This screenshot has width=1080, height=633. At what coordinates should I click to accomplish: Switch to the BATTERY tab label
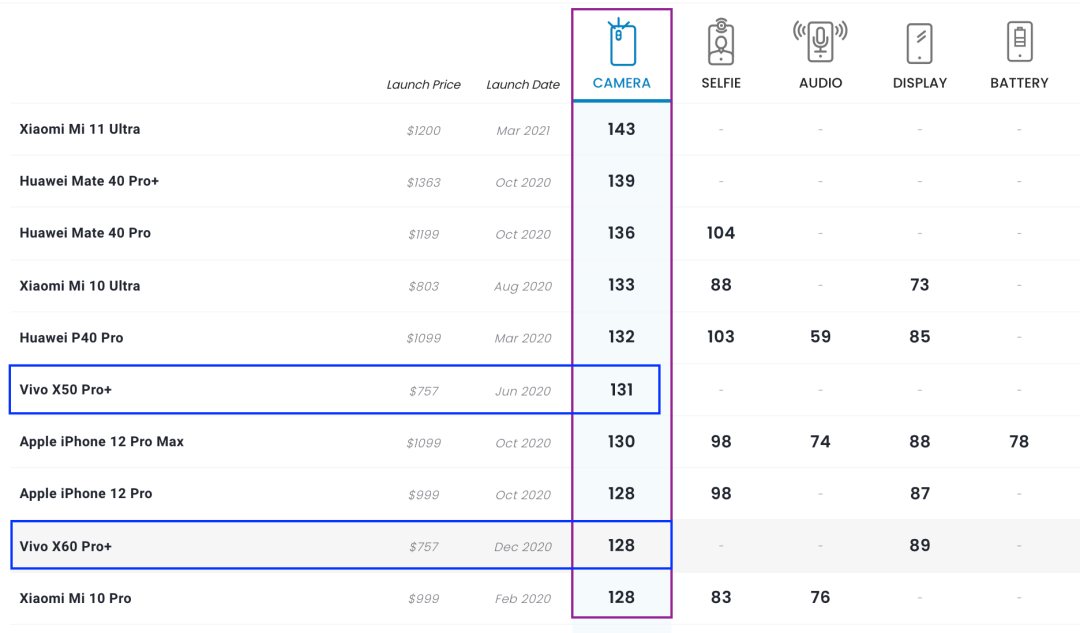coord(1019,83)
